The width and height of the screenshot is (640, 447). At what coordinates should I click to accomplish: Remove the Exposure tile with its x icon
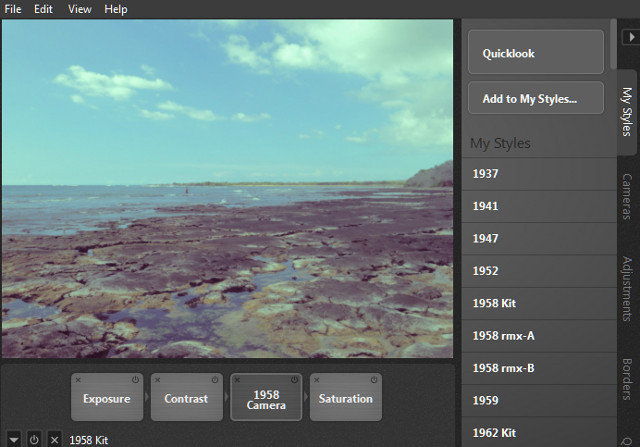pos(78,380)
